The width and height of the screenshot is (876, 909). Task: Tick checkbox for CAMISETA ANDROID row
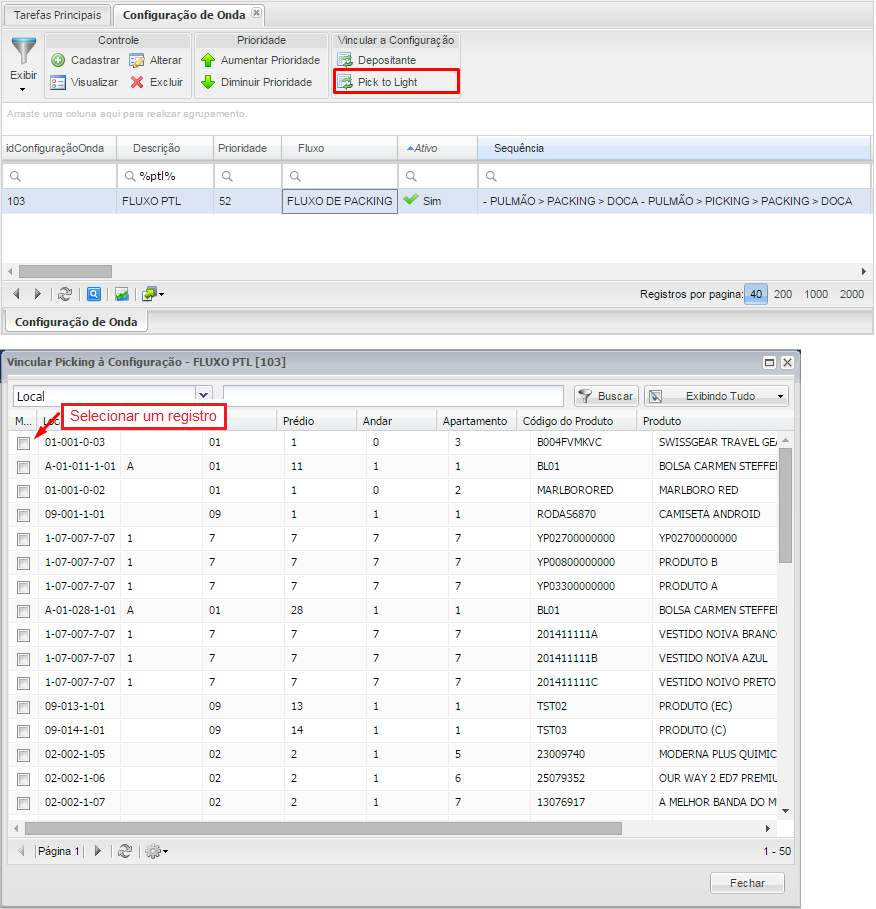pyautogui.click(x=23, y=514)
